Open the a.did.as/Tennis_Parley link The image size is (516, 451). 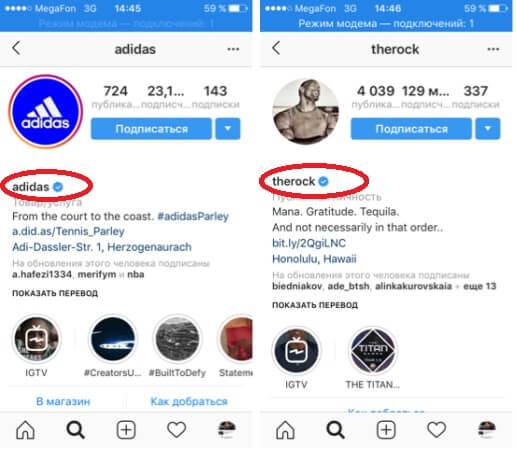coord(68,231)
